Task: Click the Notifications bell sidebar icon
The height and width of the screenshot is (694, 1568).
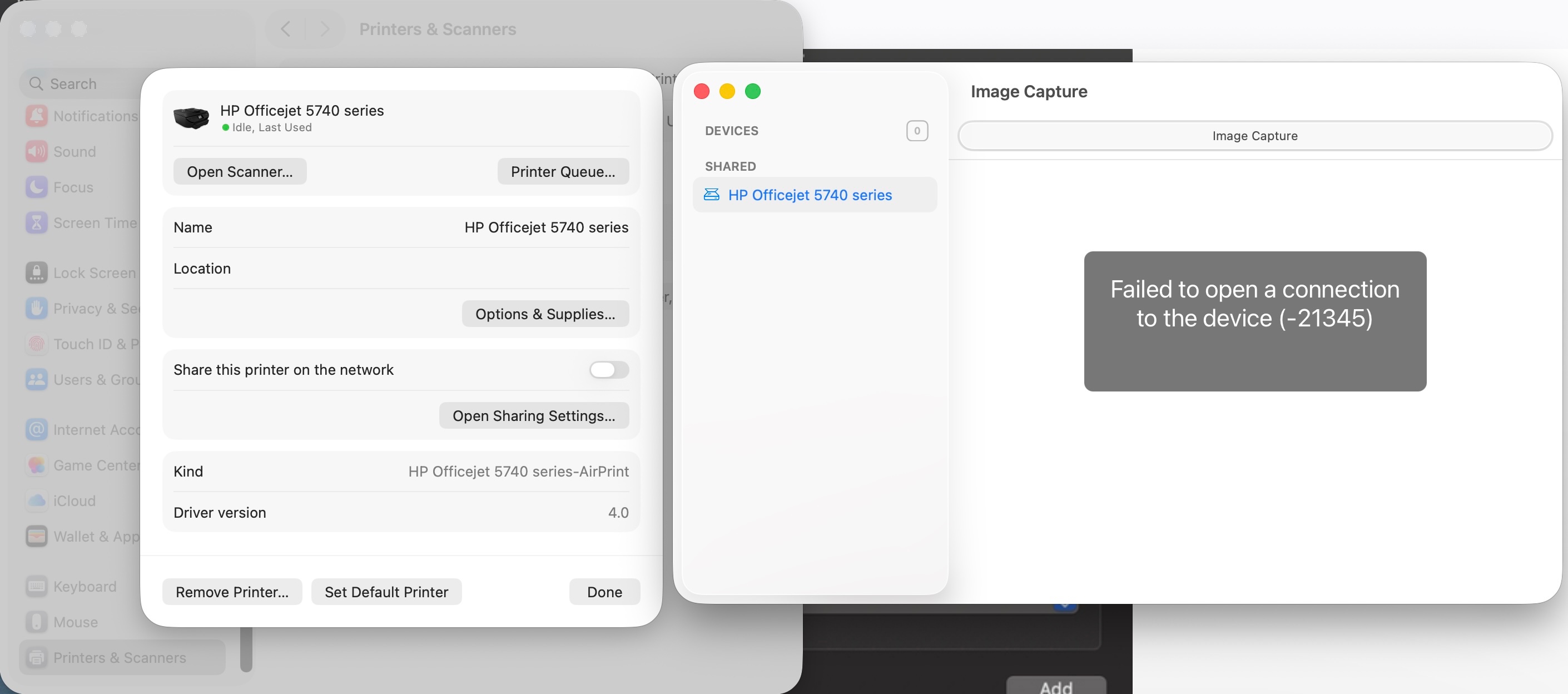Action: [x=37, y=116]
